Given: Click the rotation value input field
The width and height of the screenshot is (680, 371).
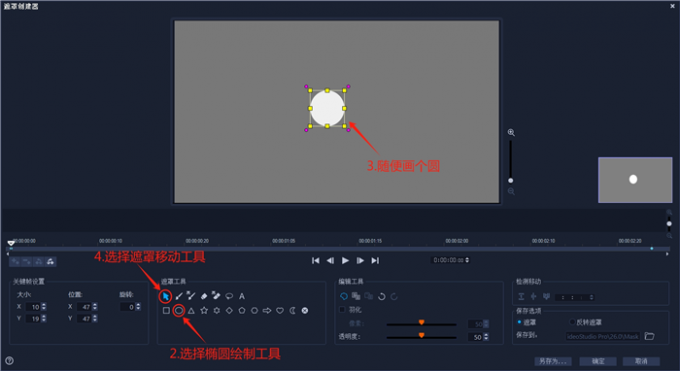Looking at the screenshot, I should 128,307.
